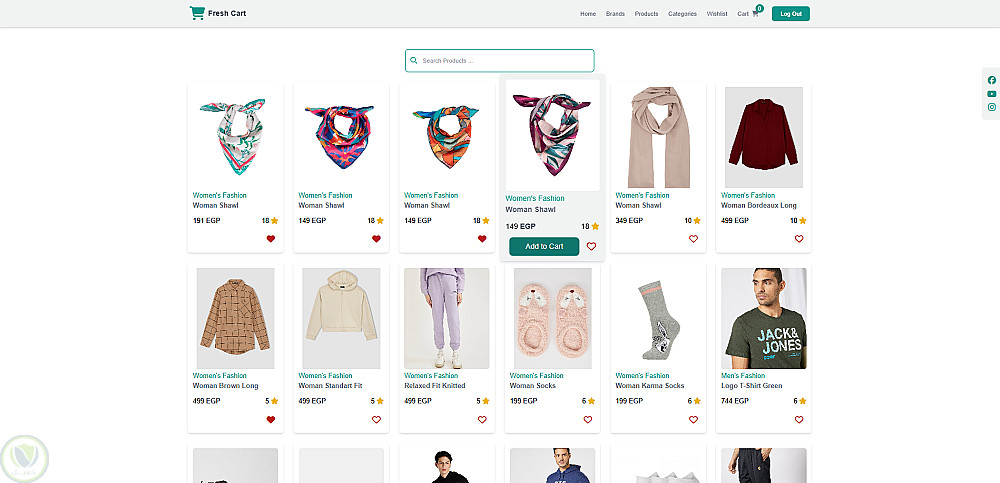Screen dimensions: 1000x483
Task: Click the 'Woman Brown Long' product title
Action: [225, 386]
